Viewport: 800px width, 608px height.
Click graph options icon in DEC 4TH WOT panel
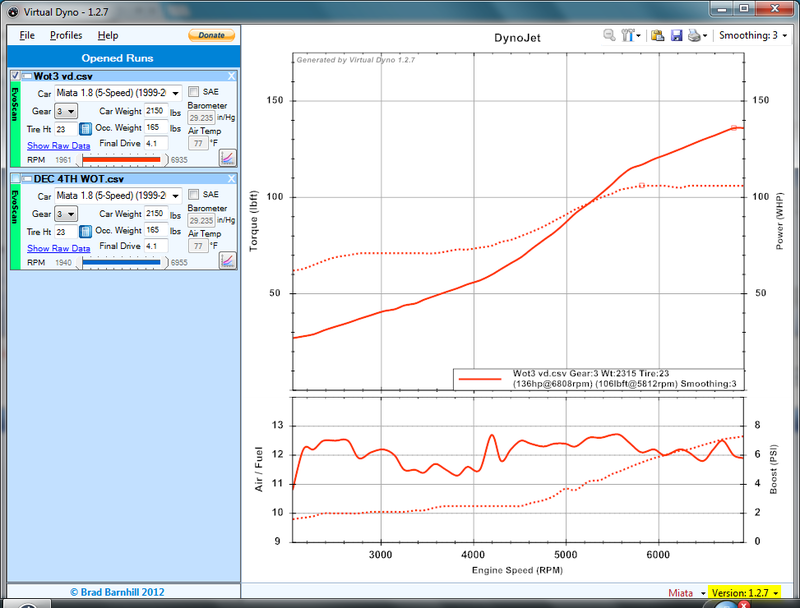(227, 260)
